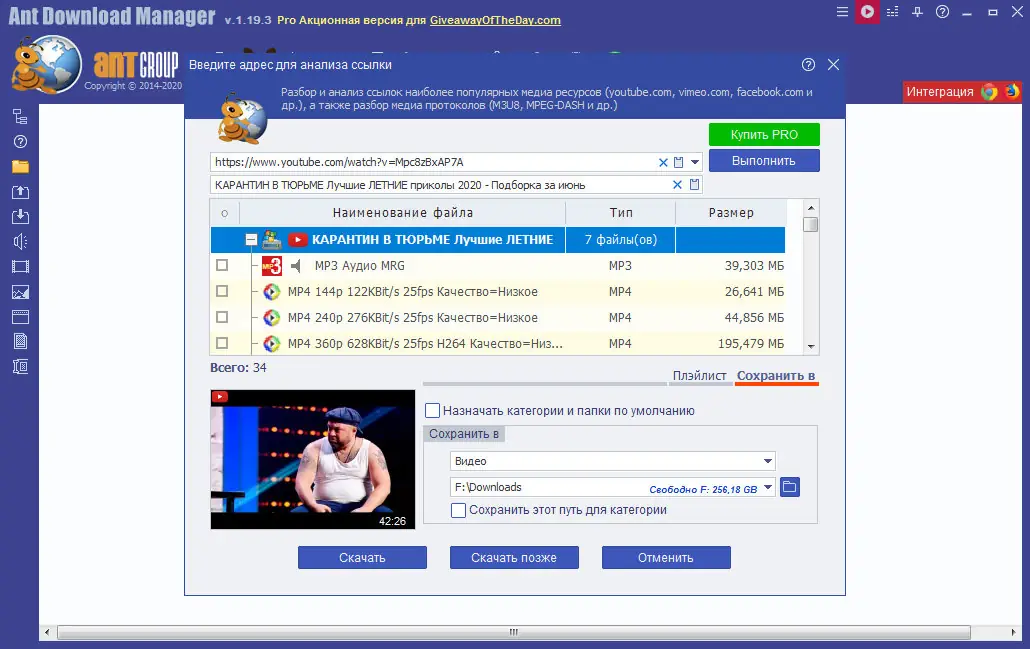Click the Скачать позже button
Screen dimensions: 1030x649
tap(514, 557)
